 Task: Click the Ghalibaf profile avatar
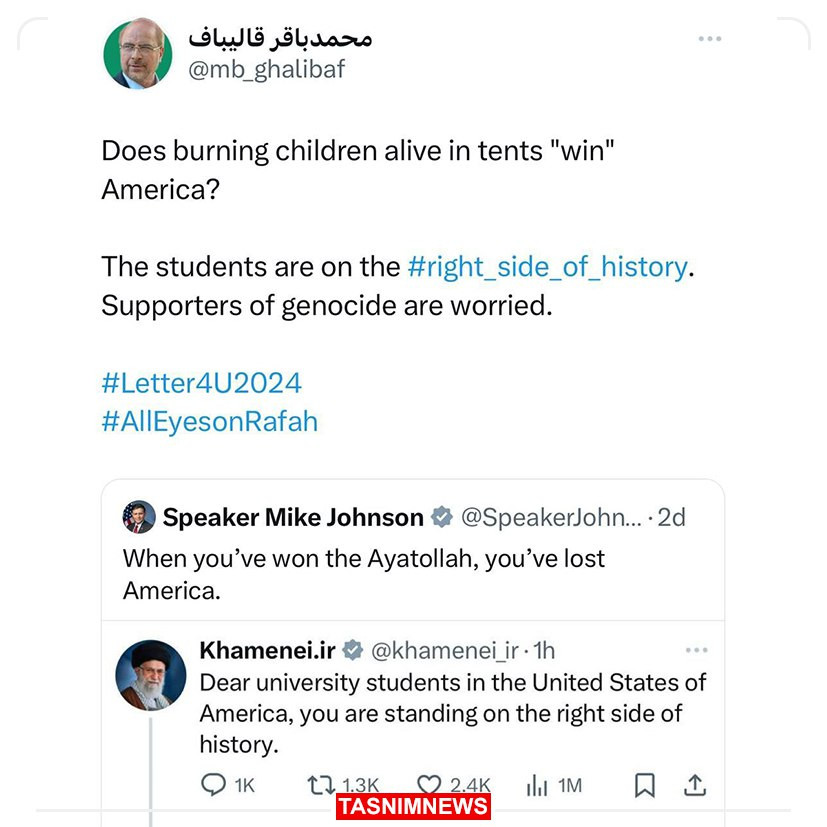pos(137,54)
